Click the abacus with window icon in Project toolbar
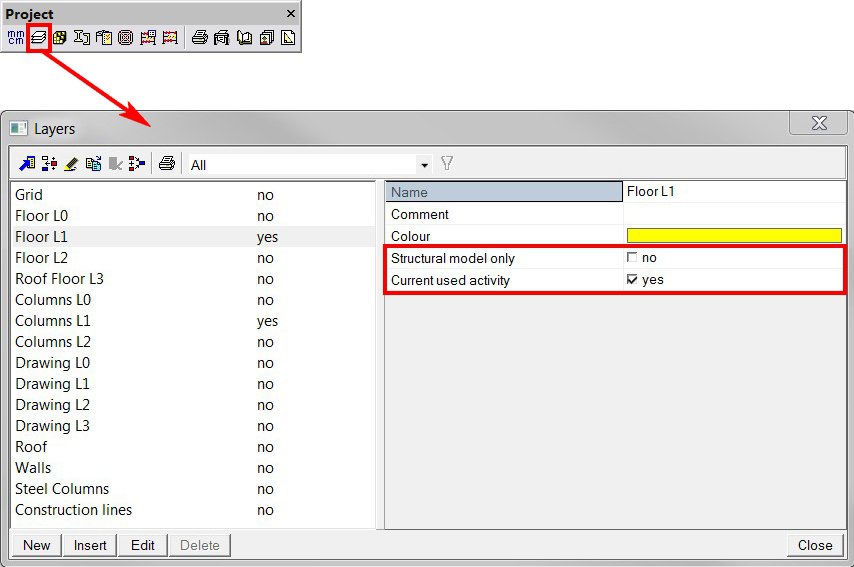Screen dimensions: 854x567 [148, 38]
